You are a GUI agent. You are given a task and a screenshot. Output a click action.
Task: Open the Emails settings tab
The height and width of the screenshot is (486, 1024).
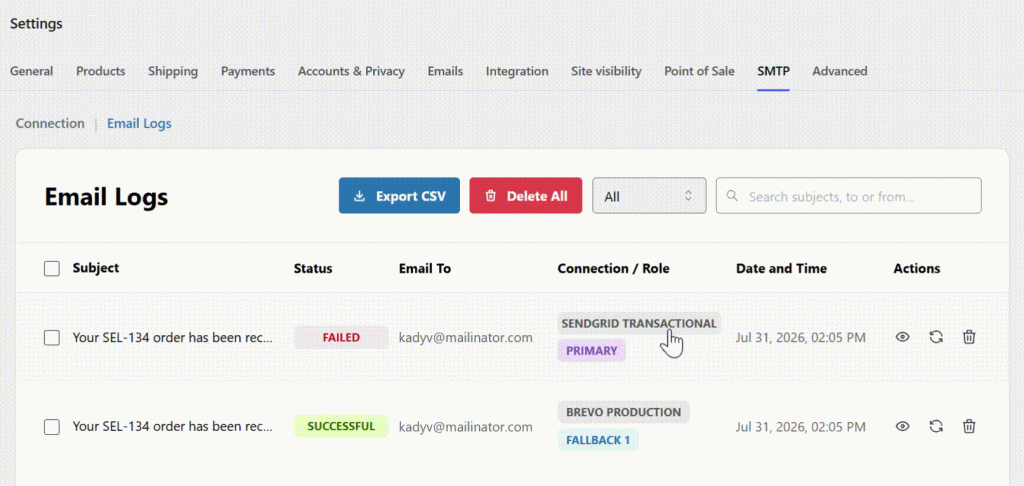click(445, 71)
